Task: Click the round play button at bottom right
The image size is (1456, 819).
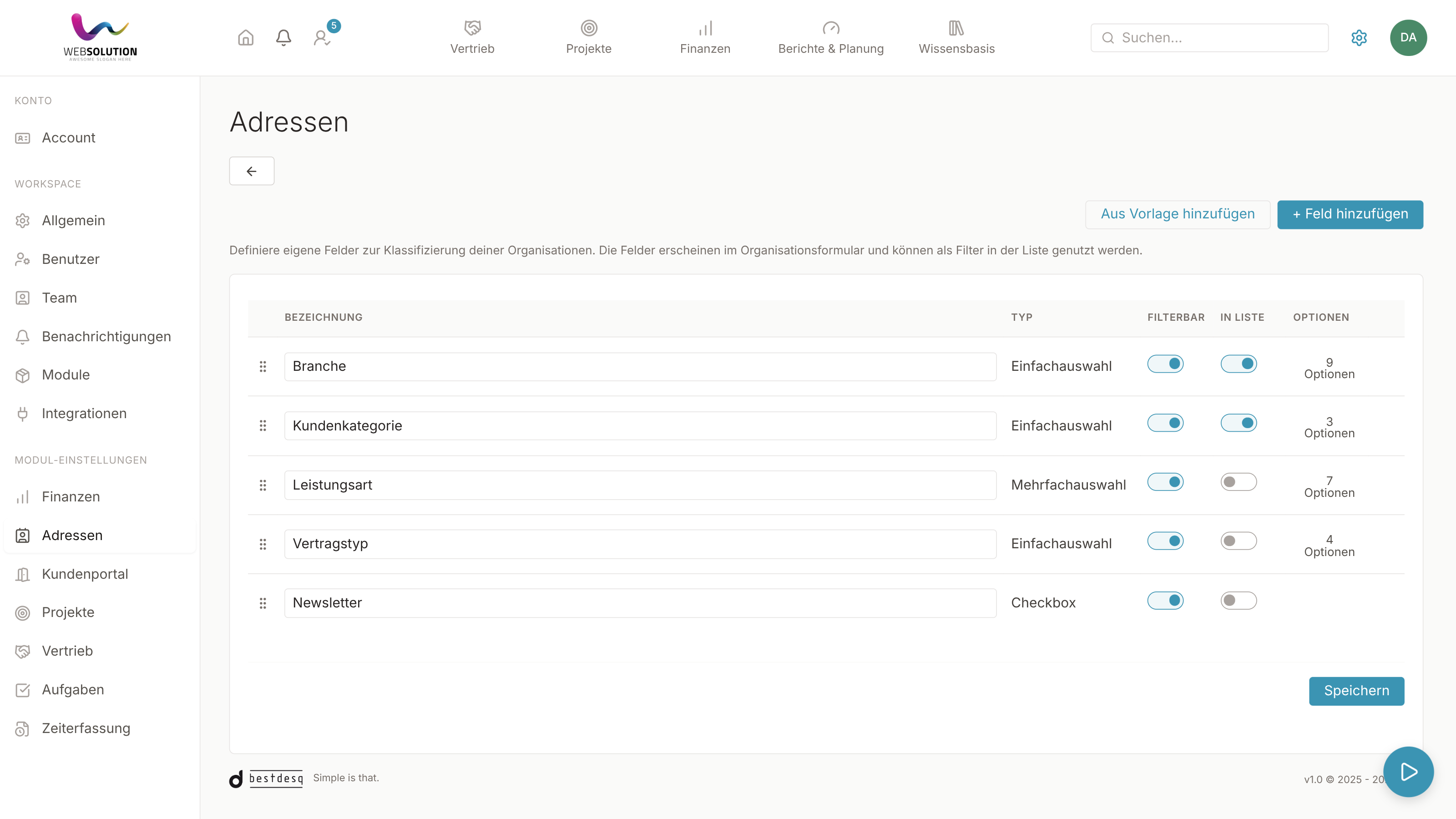Action: [x=1408, y=772]
